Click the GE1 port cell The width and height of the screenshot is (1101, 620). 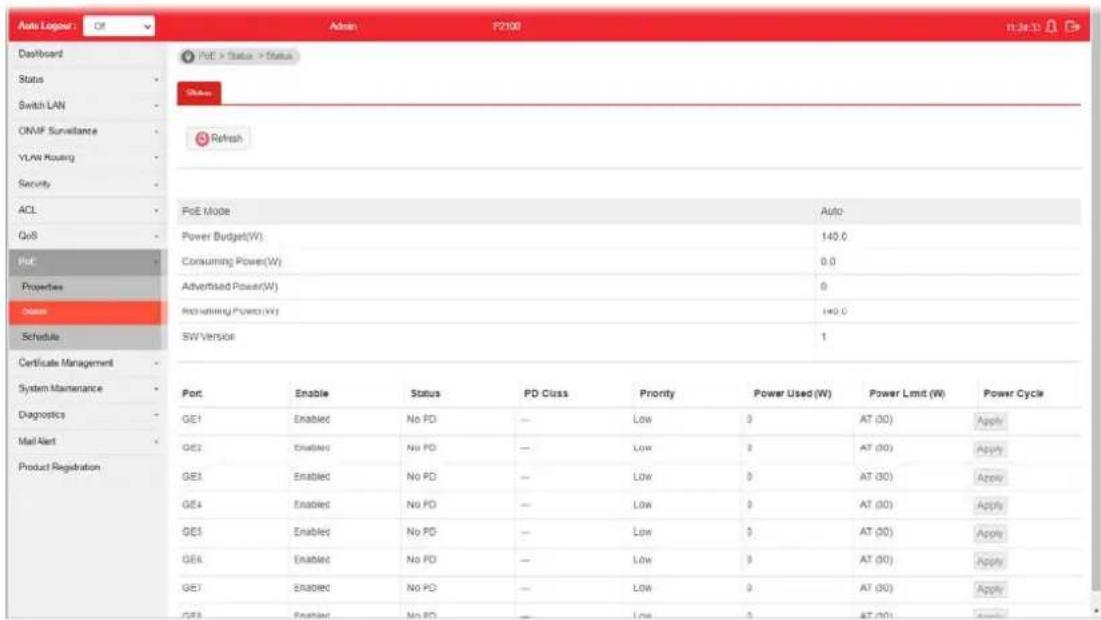click(192, 419)
